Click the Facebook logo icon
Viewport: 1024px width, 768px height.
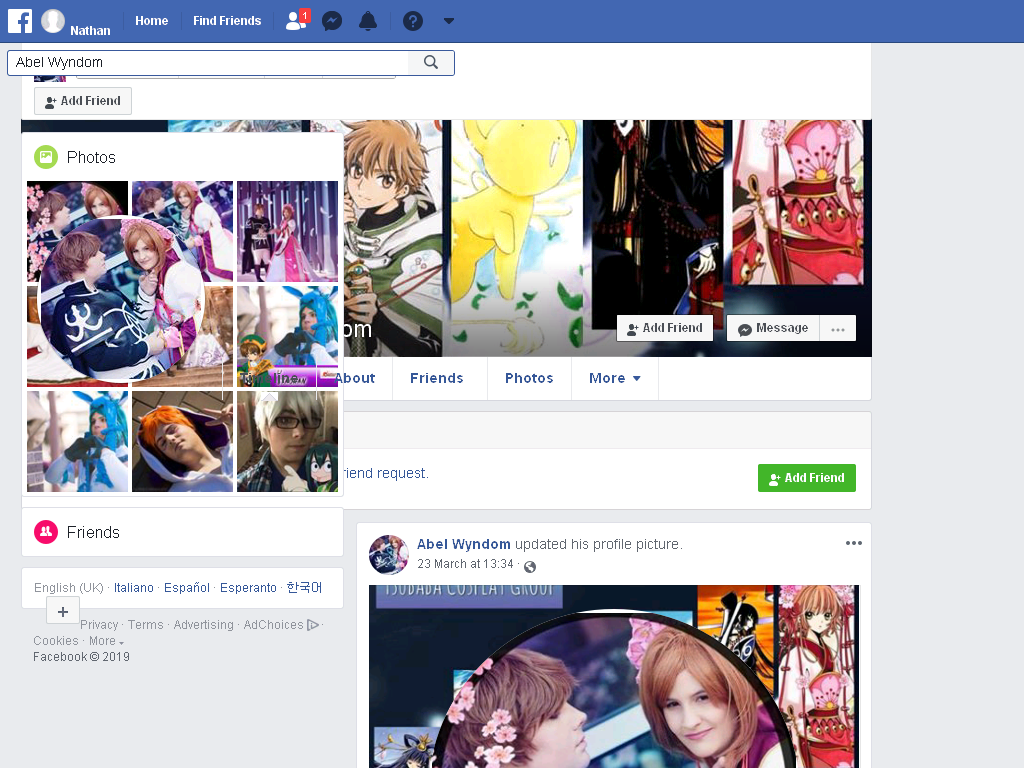click(20, 21)
